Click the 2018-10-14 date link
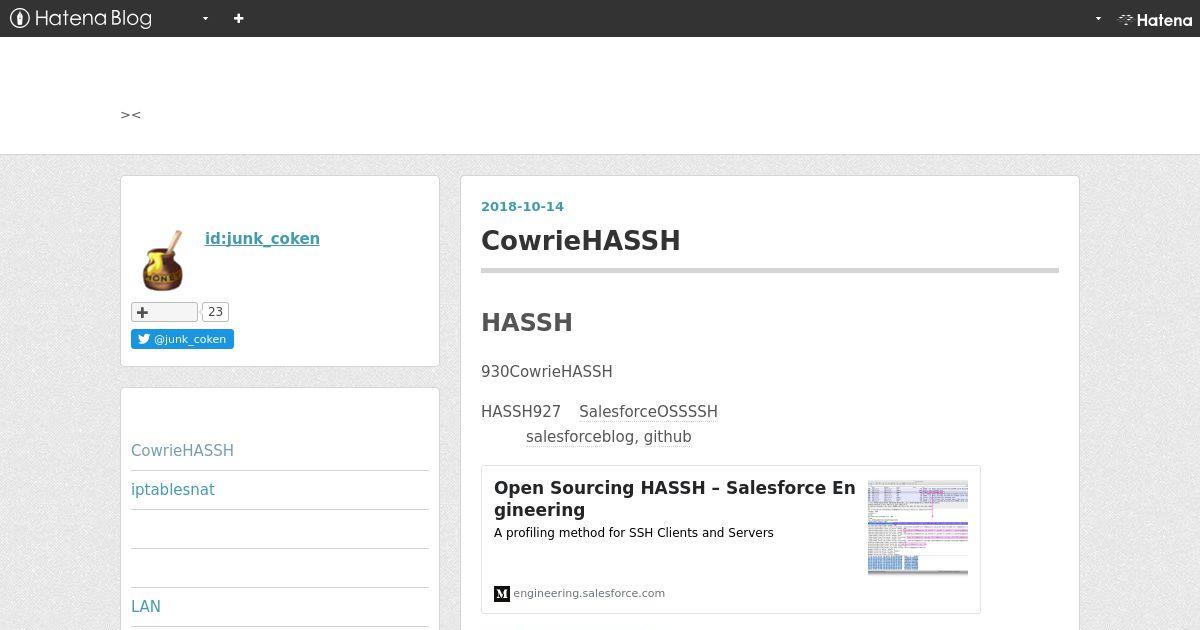1200x630 pixels. coord(522,206)
